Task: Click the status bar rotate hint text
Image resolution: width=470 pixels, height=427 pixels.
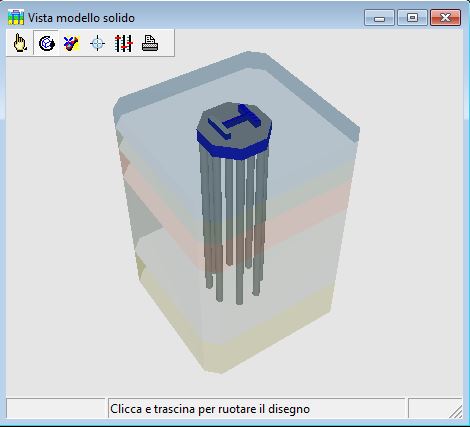Action: click(x=210, y=409)
